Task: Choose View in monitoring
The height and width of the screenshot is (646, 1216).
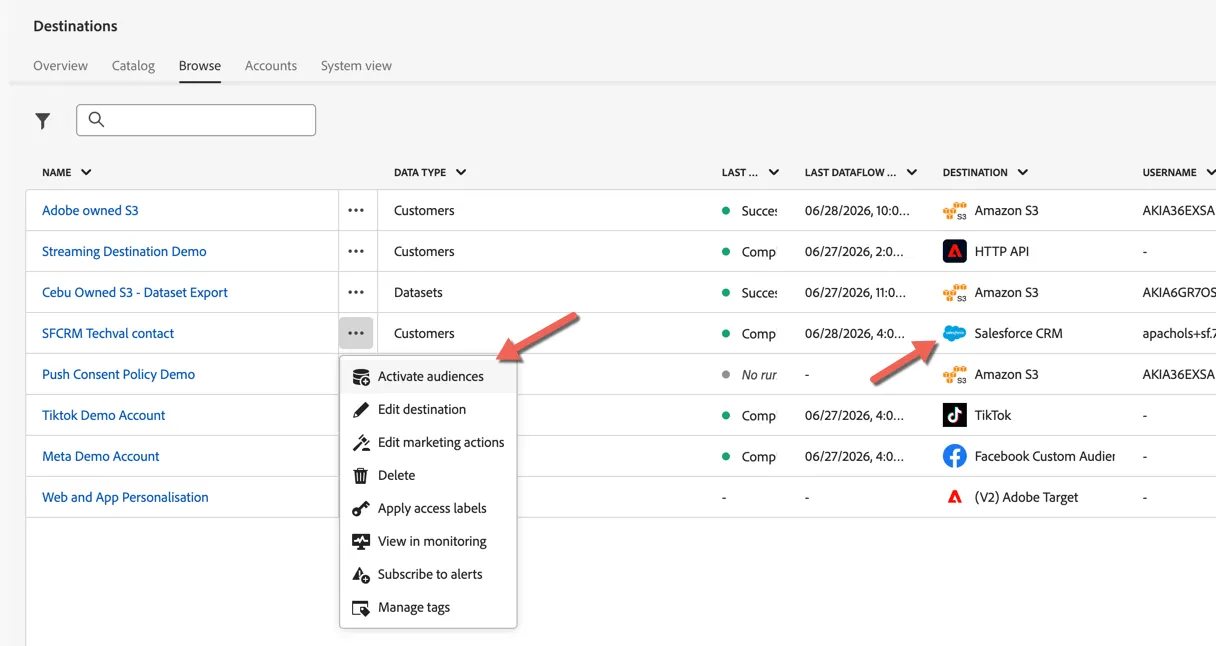Action: point(428,542)
